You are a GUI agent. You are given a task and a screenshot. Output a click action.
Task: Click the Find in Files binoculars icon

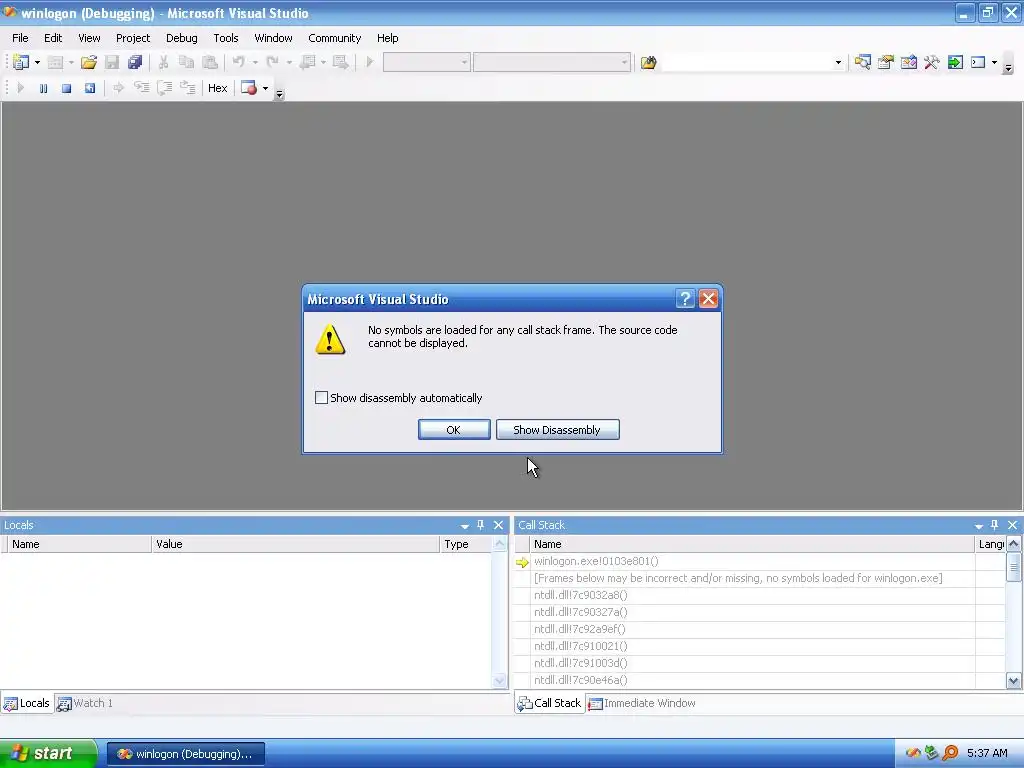click(x=648, y=62)
